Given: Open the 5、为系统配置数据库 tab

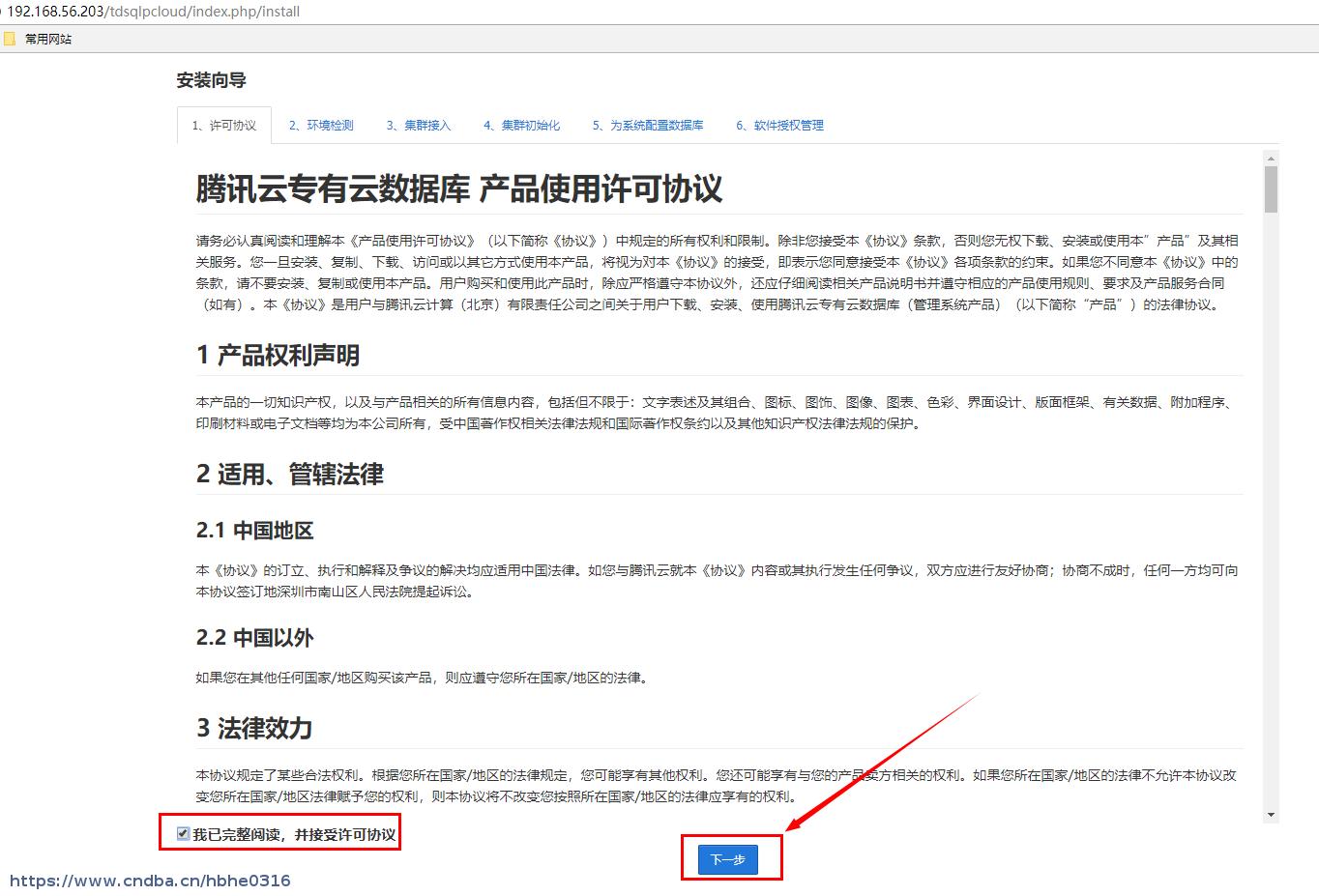Looking at the screenshot, I should 648,126.
